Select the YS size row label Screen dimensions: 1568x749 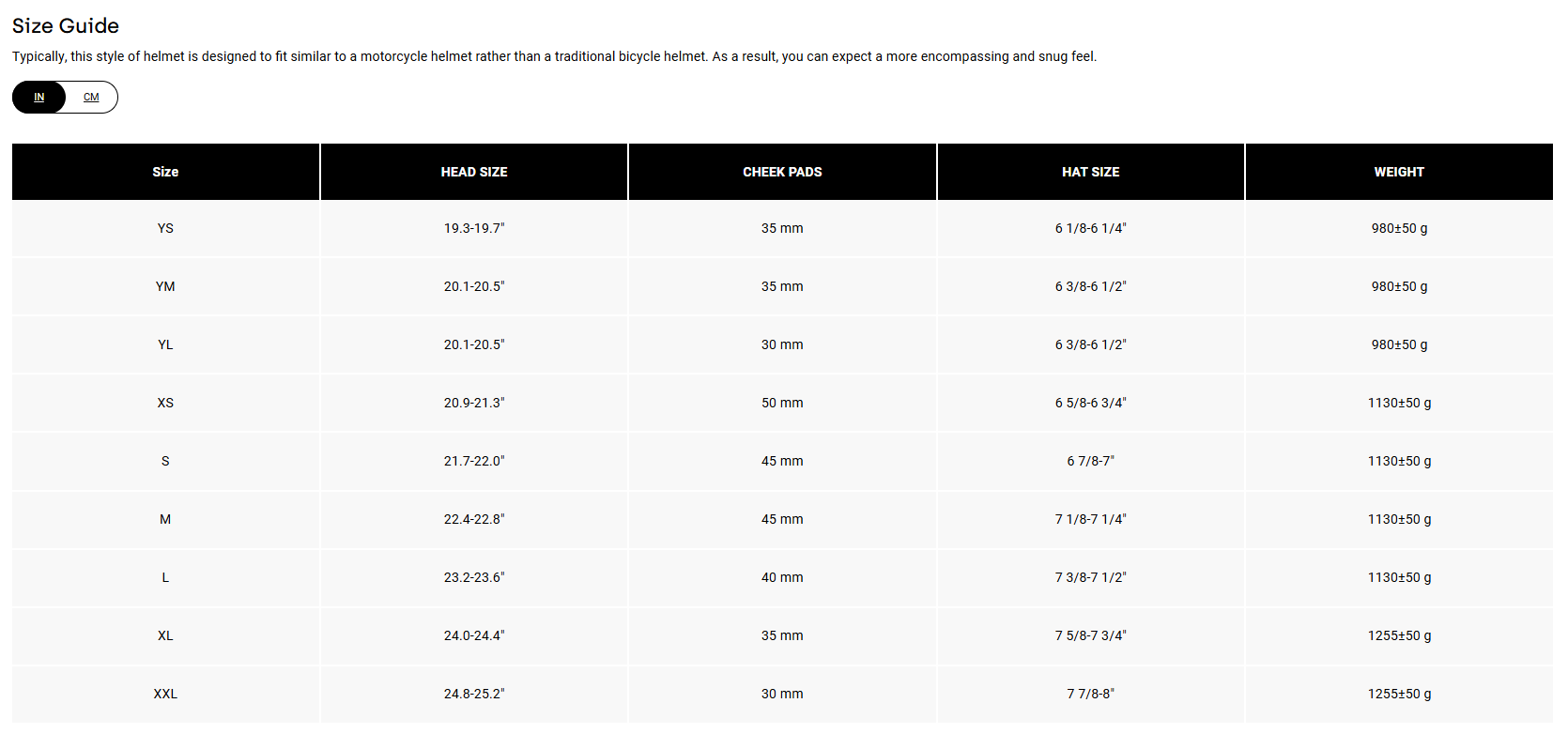pyautogui.click(x=165, y=228)
